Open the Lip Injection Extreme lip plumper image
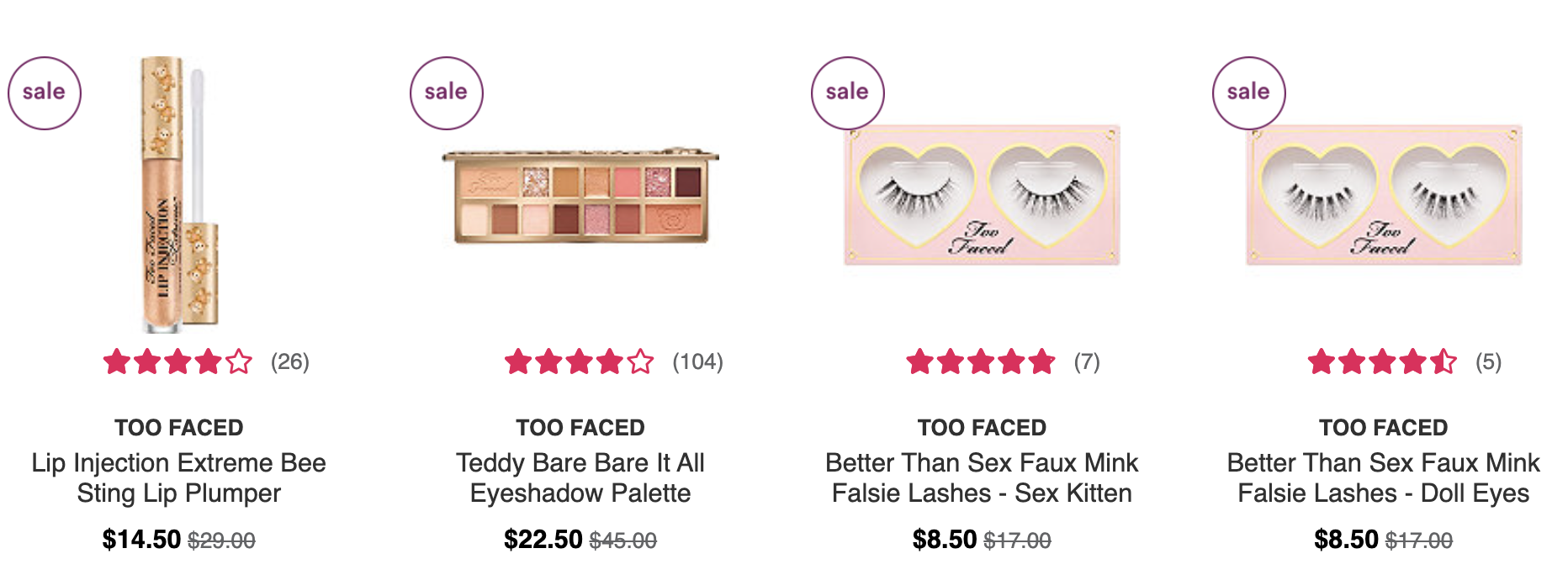The height and width of the screenshot is (580, 1568). pos(179,195)
